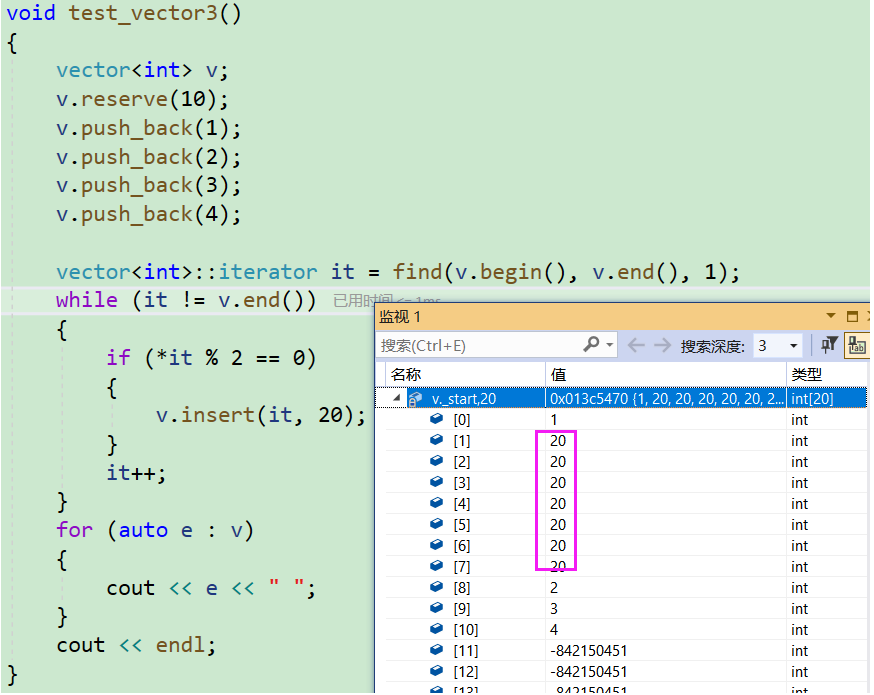Screen dimensions: 874x695
Task: Click the back arrow in Watch toolbar
Action: (636, 346)
